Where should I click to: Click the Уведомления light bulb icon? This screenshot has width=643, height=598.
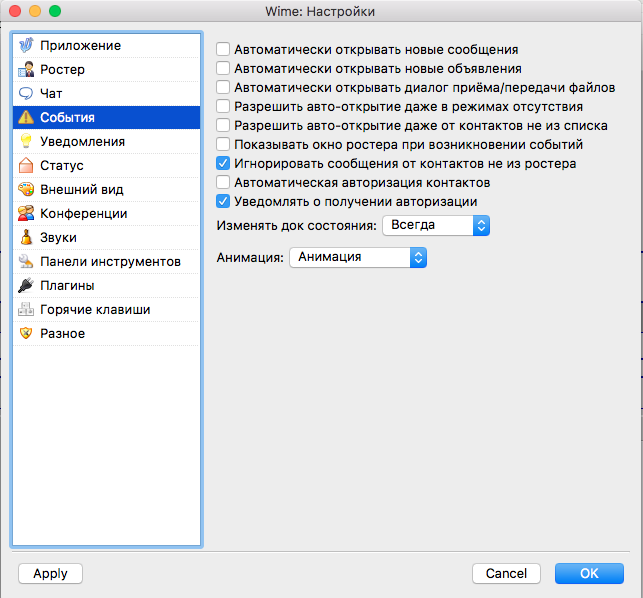point(26,142)
